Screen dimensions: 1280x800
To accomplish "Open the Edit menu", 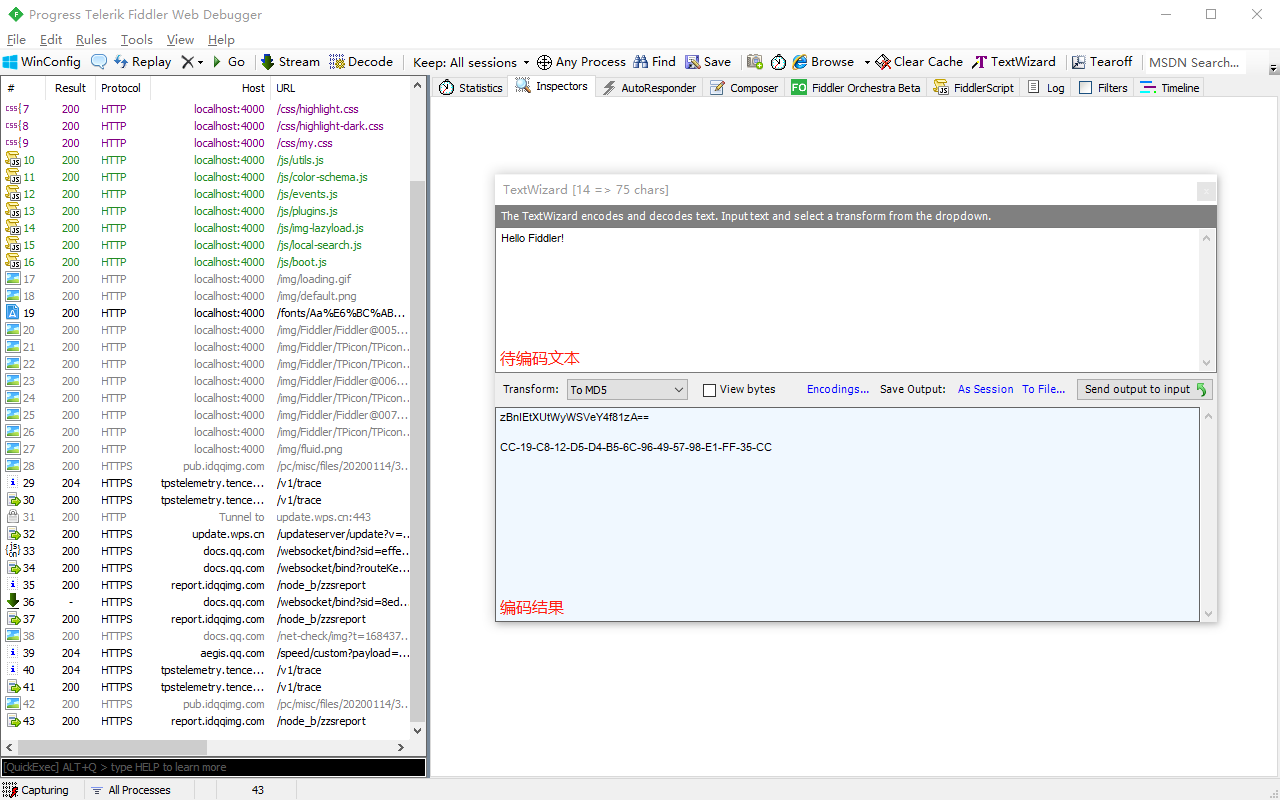I will (x=51, y=40).
